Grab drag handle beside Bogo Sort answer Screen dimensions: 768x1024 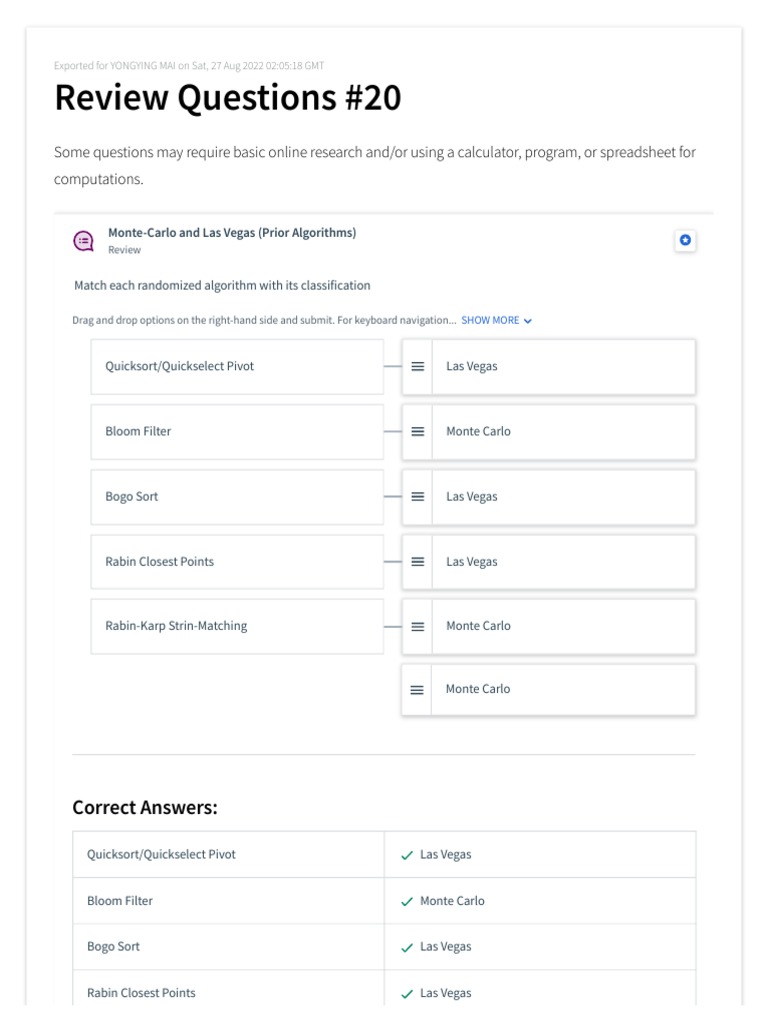coord(418,497)
